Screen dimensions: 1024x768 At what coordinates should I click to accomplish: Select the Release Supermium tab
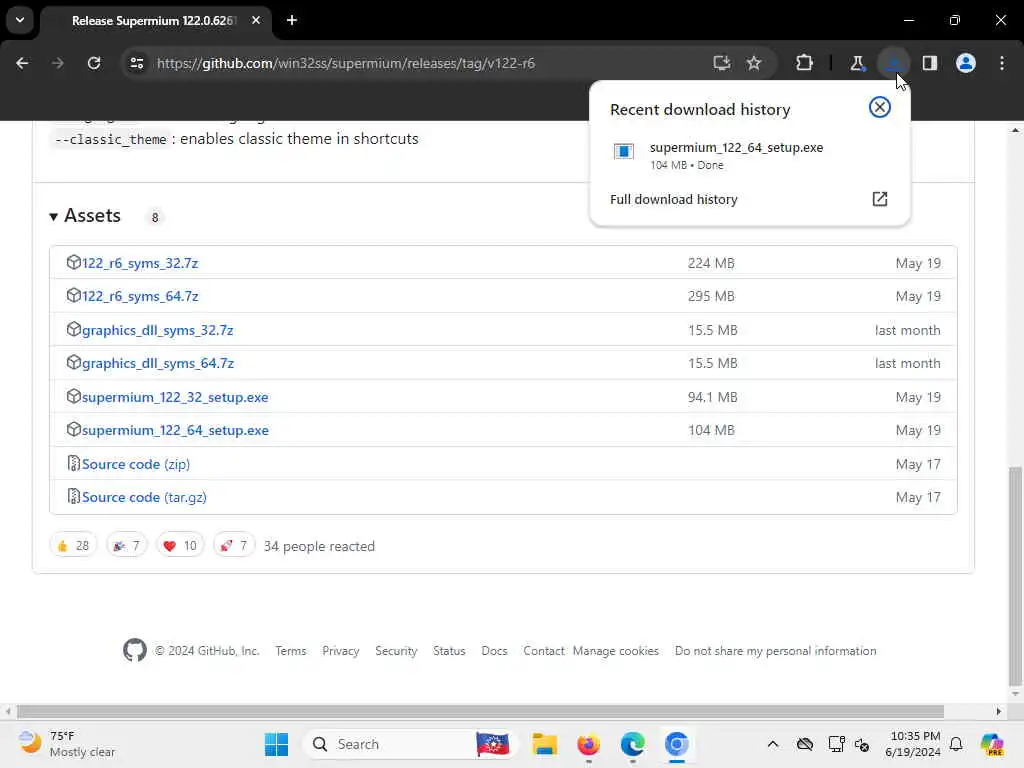click(x=154, y=21)
